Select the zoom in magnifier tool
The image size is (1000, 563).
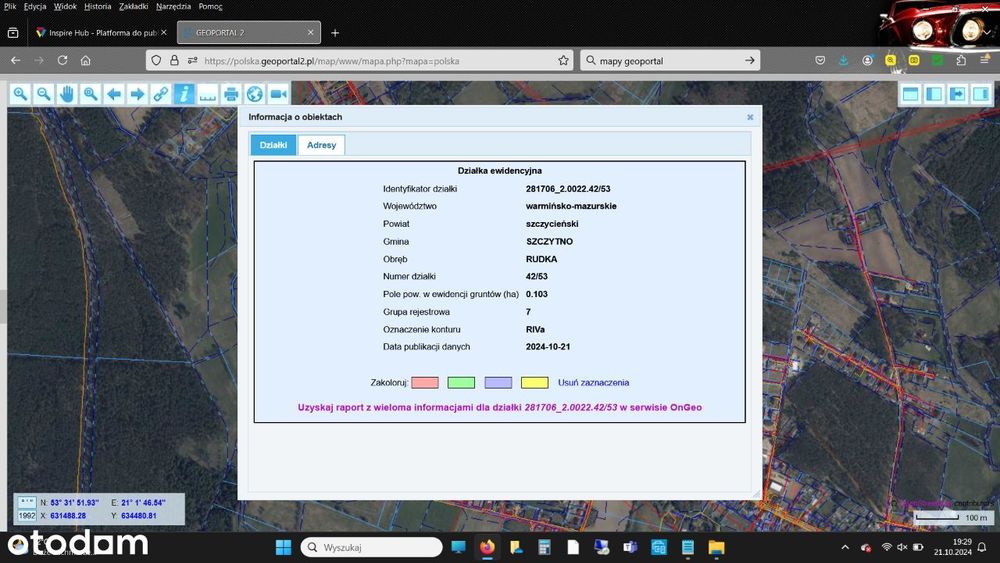pyautogui.click(x=20, y=94)
